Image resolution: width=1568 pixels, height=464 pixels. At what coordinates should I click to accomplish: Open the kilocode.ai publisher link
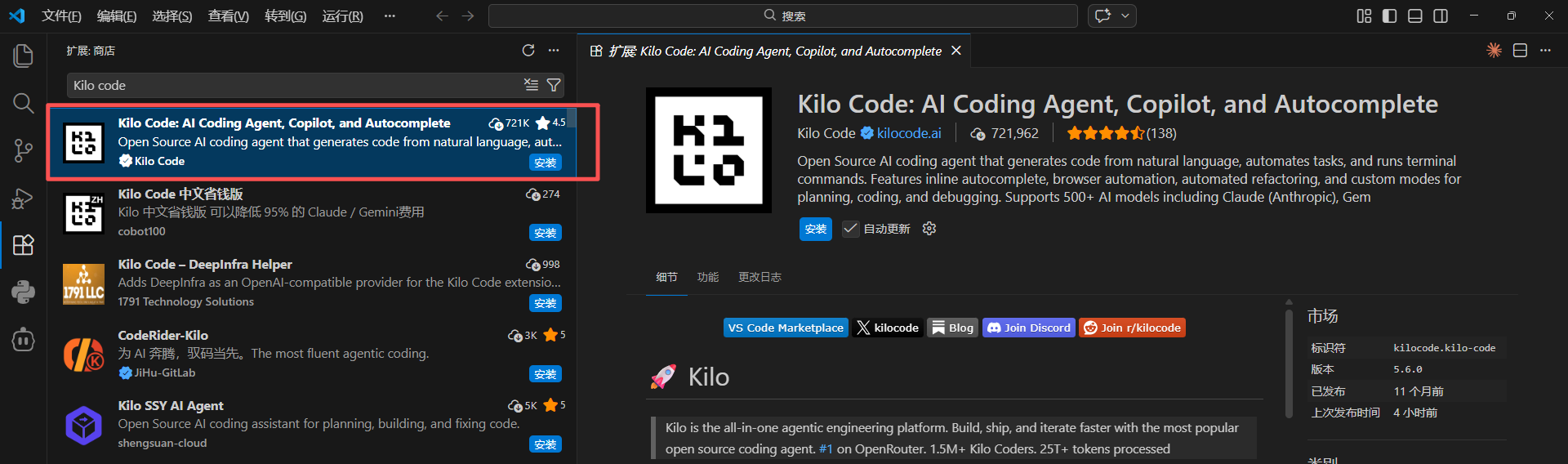(909, 133)
